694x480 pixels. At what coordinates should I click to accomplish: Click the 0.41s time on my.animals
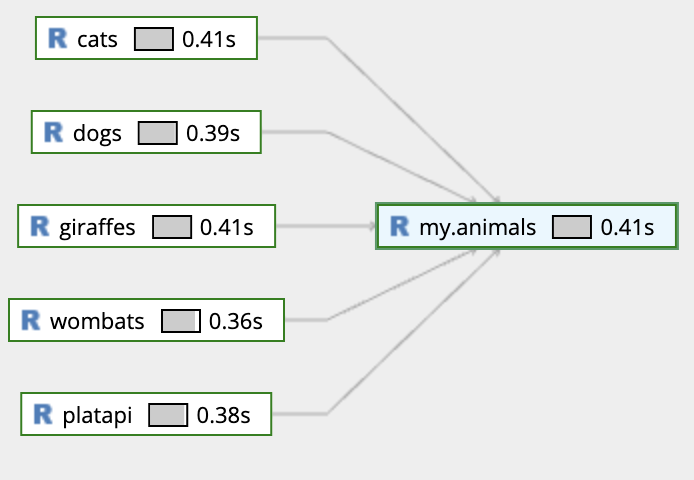(627, 228)
